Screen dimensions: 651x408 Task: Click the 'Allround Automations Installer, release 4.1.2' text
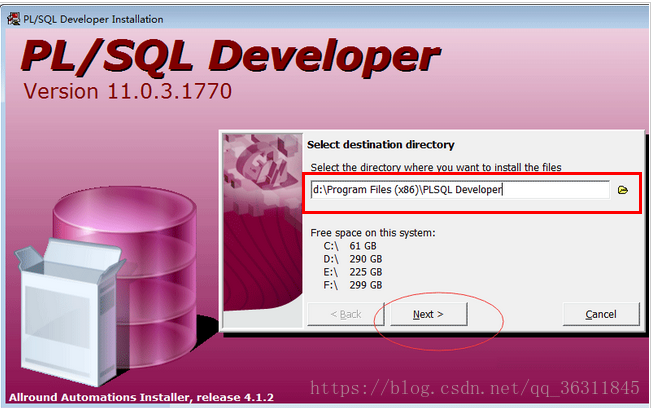(x=141, y=397)
